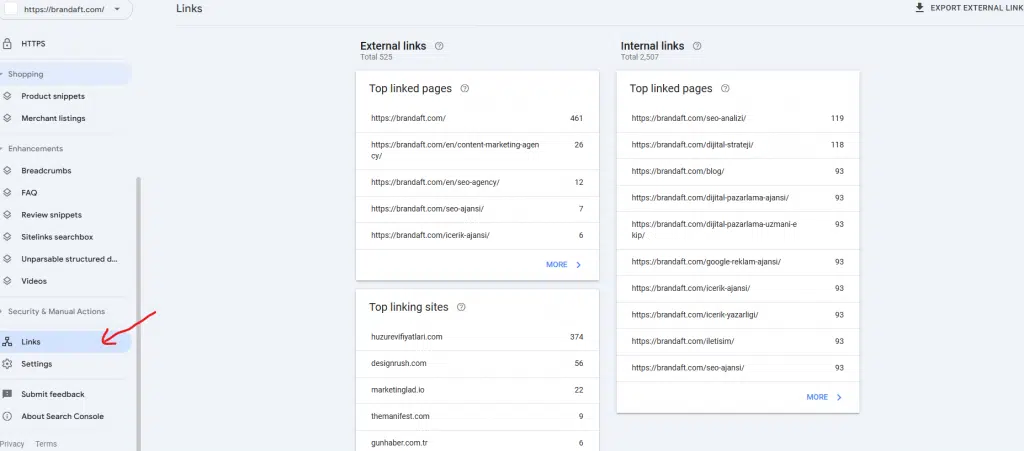Select internal /seo-analizi/ row
The width and height of the screenshot is (1024, 451).
tap(738, 119)
